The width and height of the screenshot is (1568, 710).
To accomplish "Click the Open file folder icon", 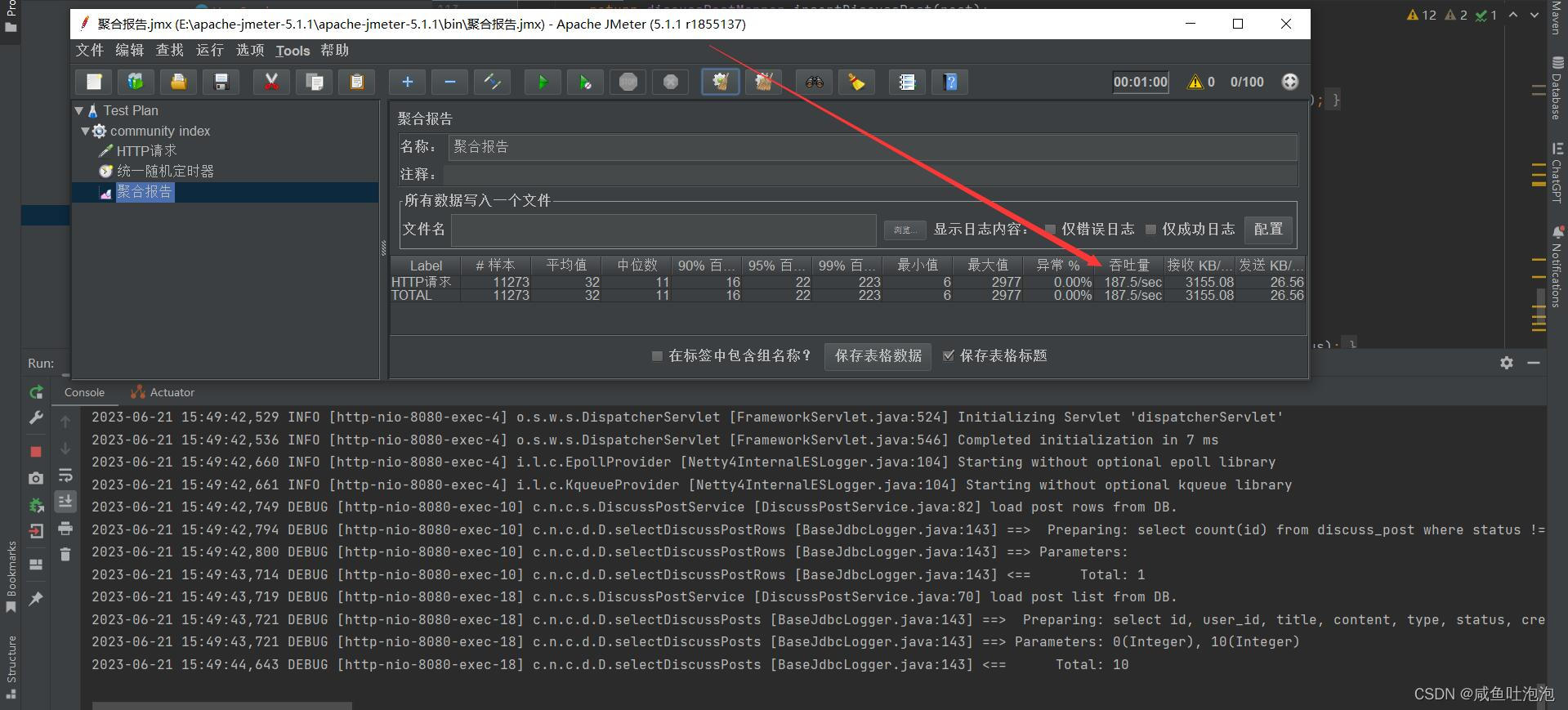I will [x=178, y=82].
